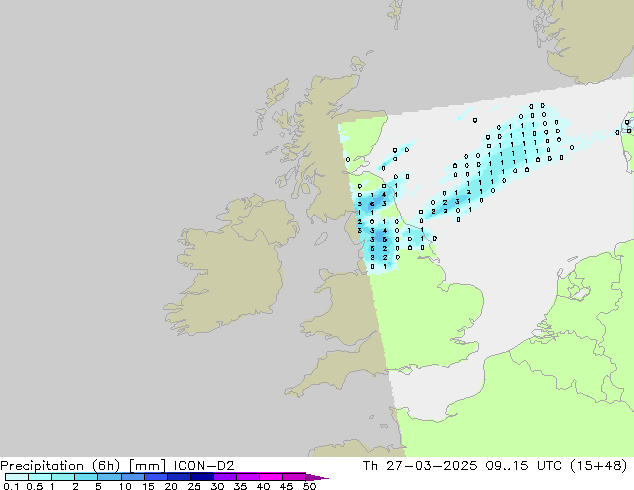Viewport: 634px width, 490px height.
Task: Click the 5–10 mm legend color box
Action: [x=109, y=477]
